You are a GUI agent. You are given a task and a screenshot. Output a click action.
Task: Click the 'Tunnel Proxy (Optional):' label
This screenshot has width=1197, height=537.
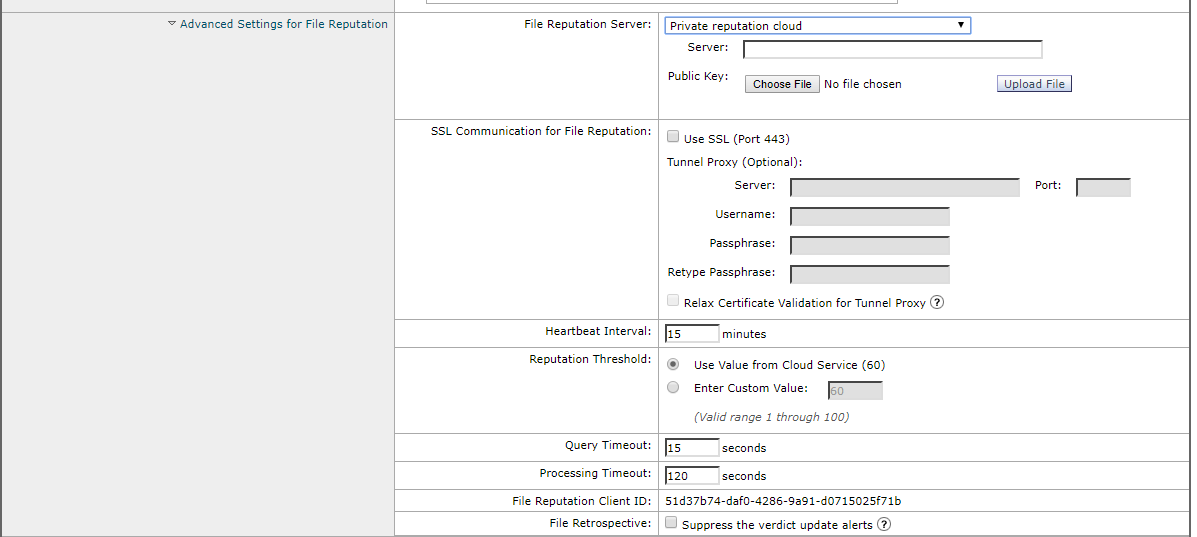[x=735, y=162]
